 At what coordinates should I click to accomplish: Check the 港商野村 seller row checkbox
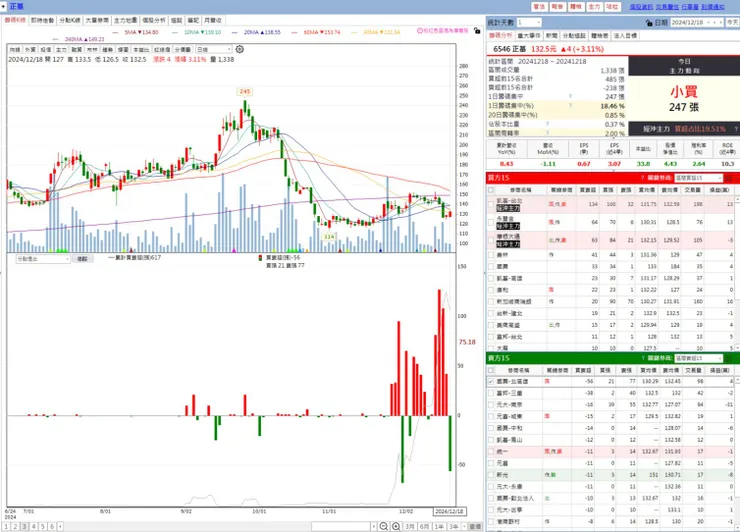(x=491, y=522)
